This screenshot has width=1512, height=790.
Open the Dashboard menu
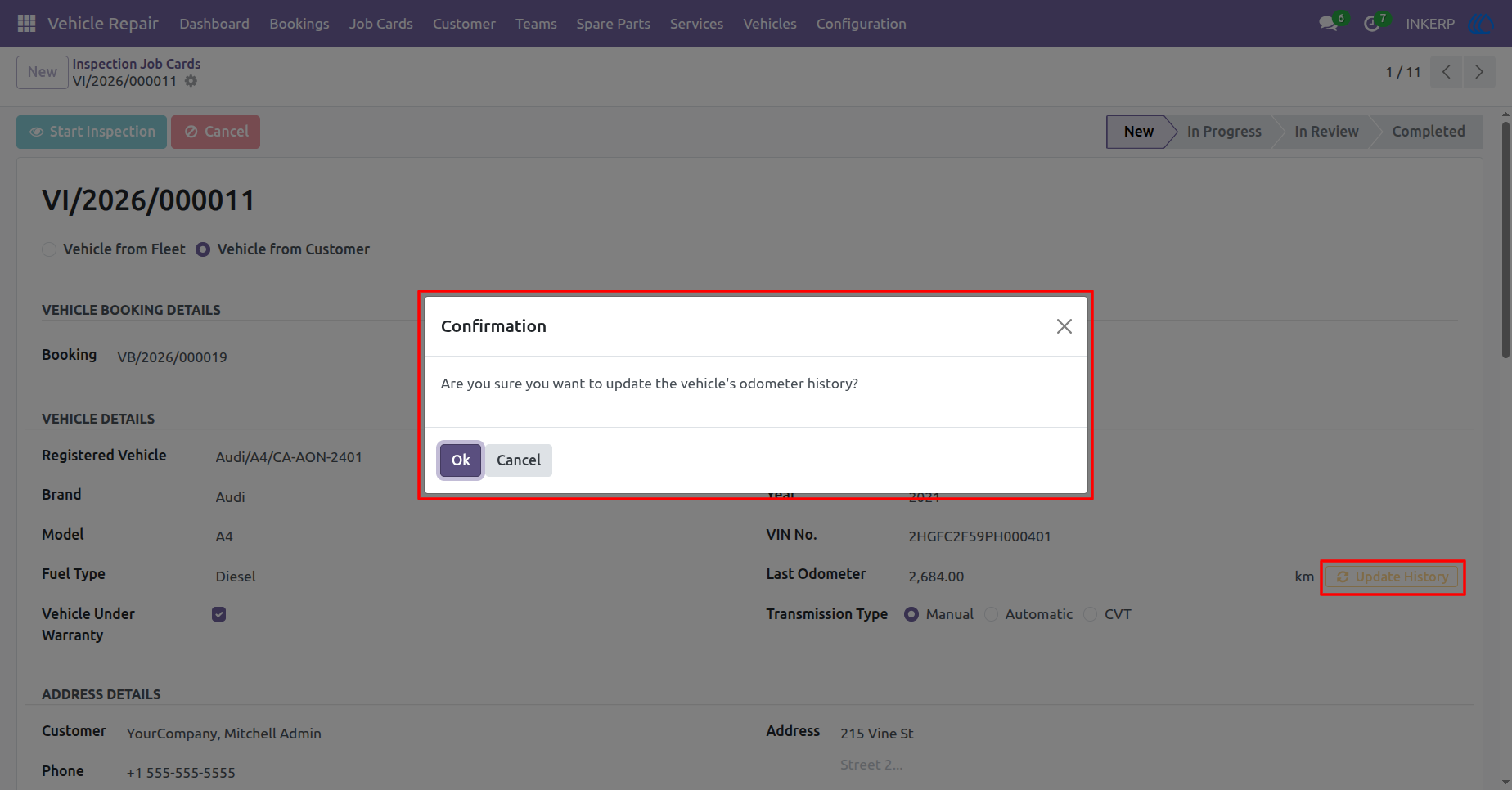click(x=214, y=24)
